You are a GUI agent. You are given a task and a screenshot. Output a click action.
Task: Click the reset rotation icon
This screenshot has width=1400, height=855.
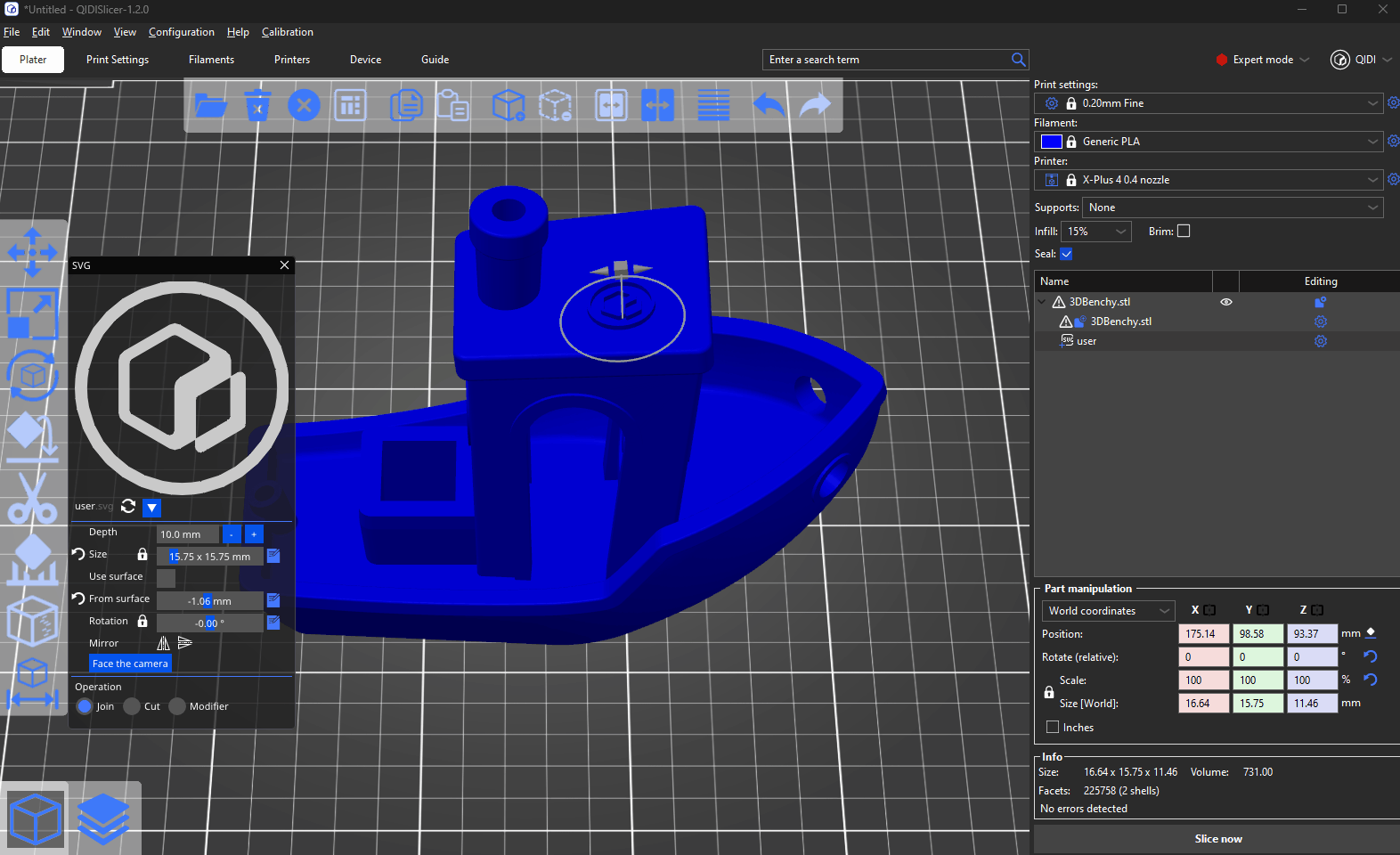tap(1371, 656)
